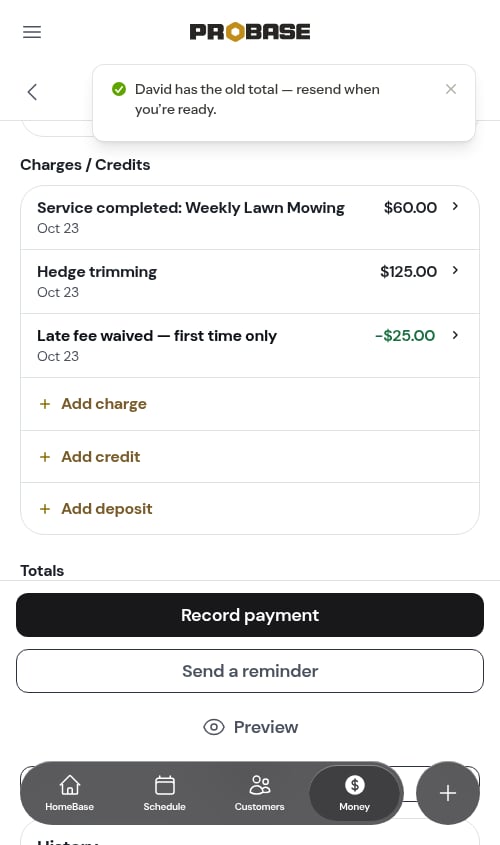This screenshot has width=500, height=845.
Task: Expand the Late fee waived credit chevron
Action: 455,335
